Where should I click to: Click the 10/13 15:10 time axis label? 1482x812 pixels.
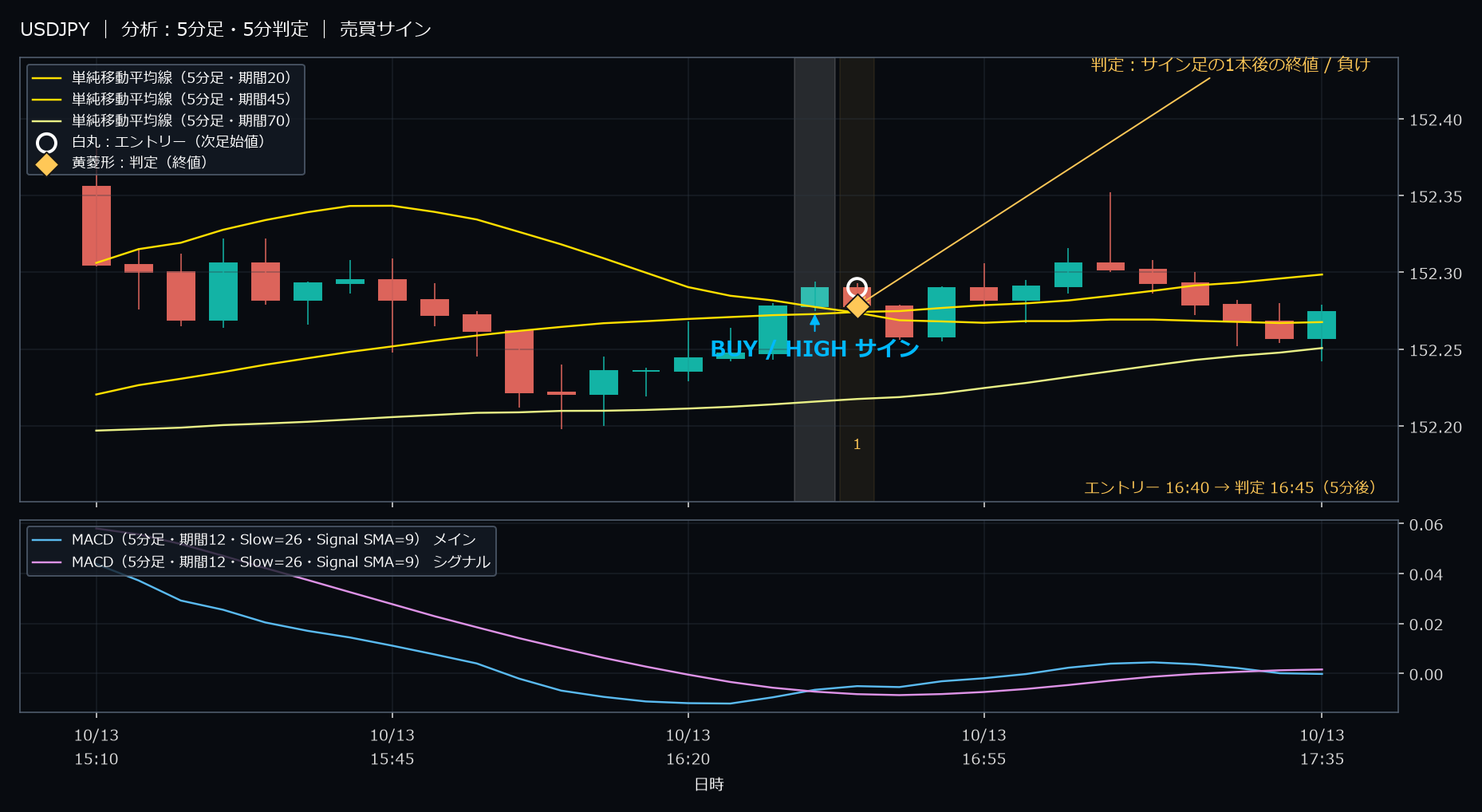[97, 747]
